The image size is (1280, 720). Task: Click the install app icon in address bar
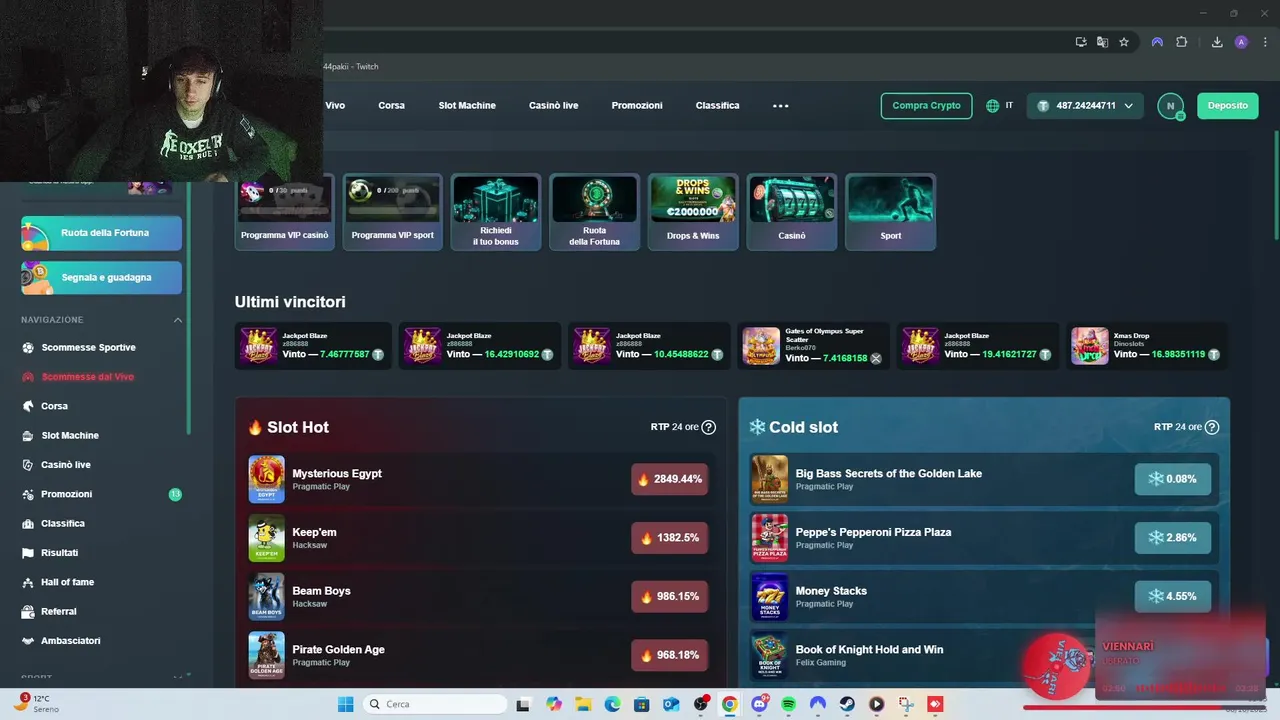(x=1081, y=42)
